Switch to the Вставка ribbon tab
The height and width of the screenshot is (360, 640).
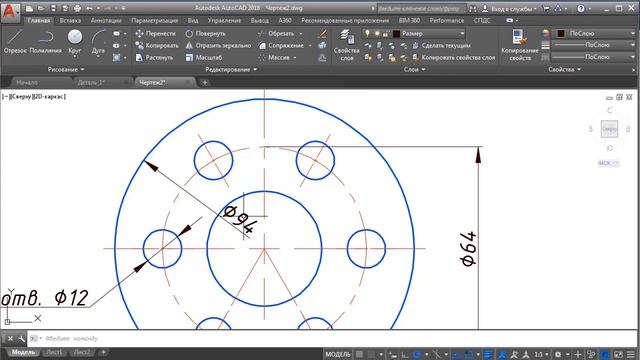pos(70,20)
